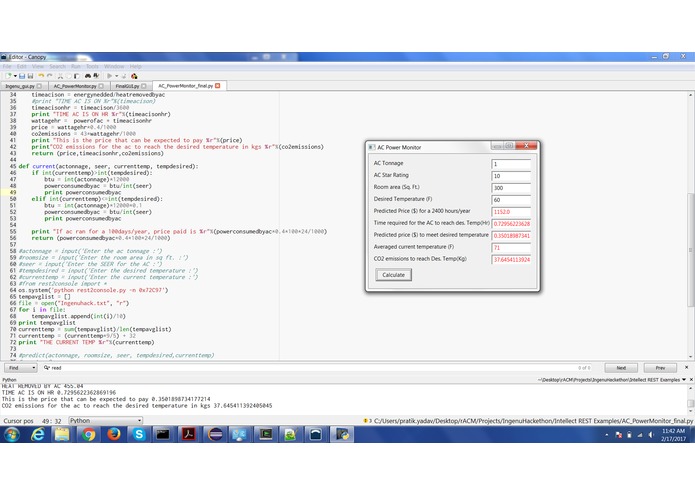Close the AC_PowerMonitor_final.py tab with red X
The image size is (695, 494).
(x=218, y=86)
